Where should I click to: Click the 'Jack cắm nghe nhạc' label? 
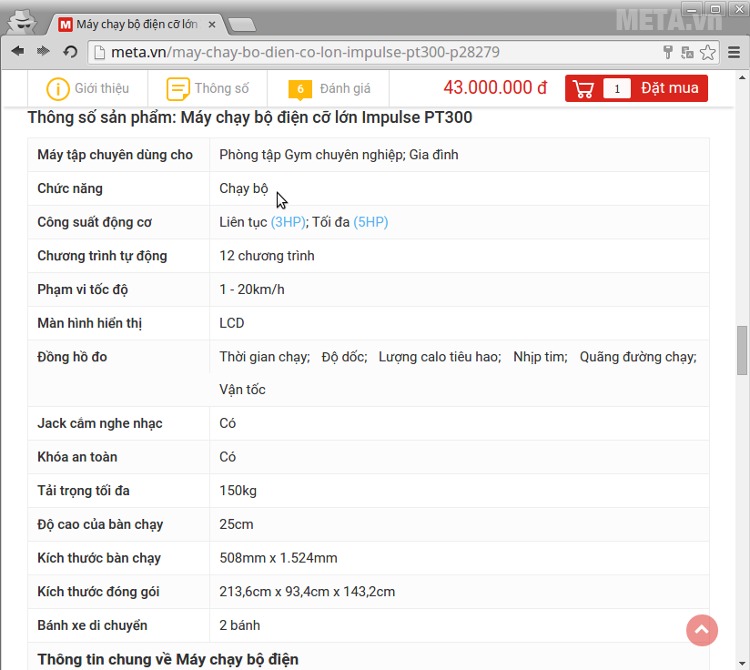[100, 424]
